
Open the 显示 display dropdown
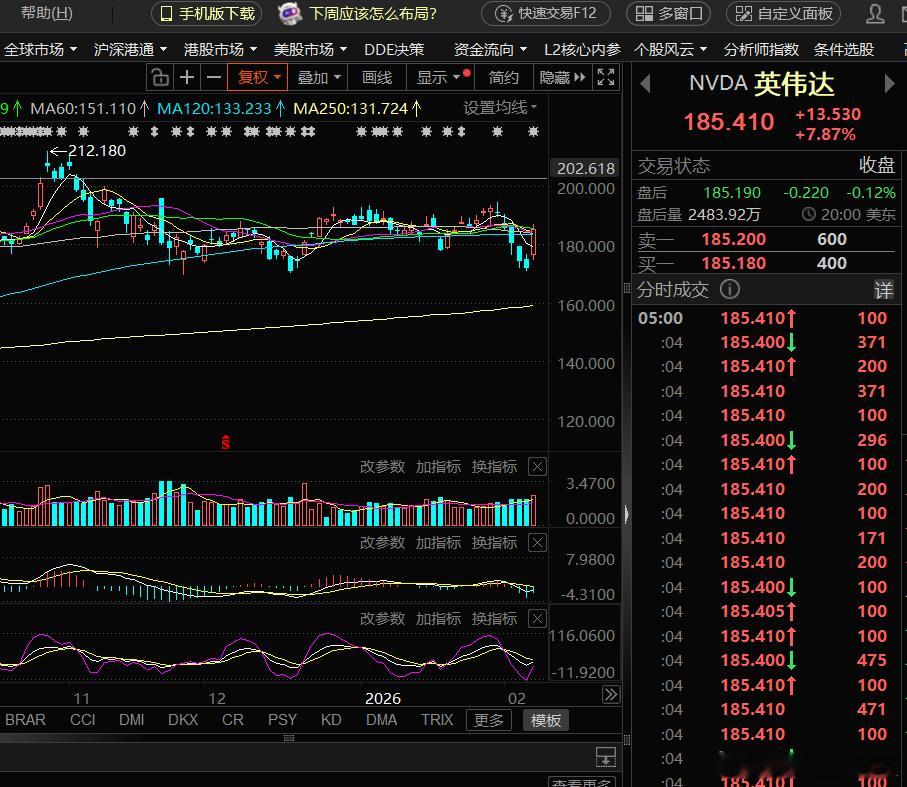[x=441, y=77]
